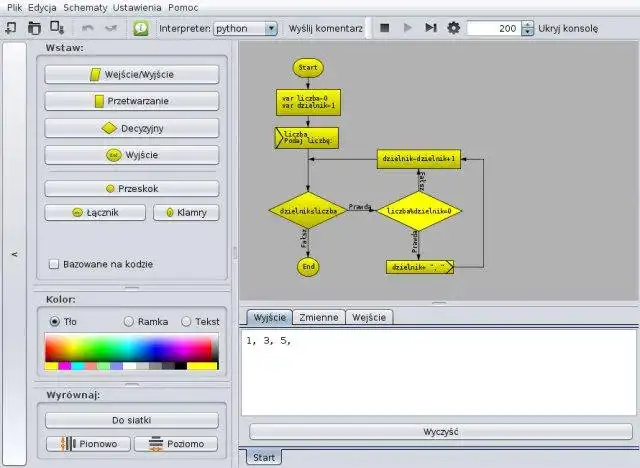Click the open file folder icon
This screenshot has height=468, width=640.
[x=34, y=28]
